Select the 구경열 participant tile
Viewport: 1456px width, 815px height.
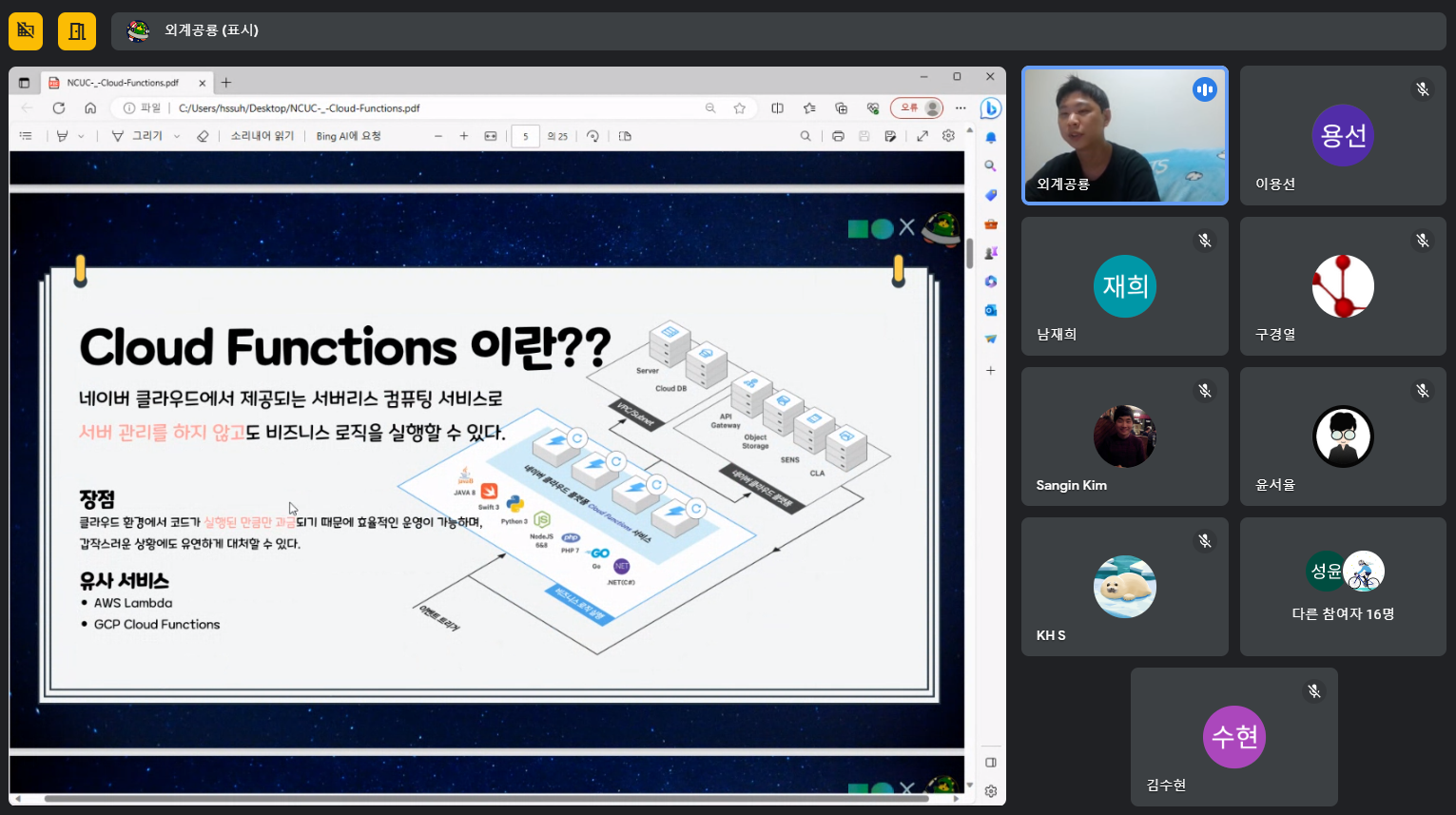click(x=1343, y=286)
